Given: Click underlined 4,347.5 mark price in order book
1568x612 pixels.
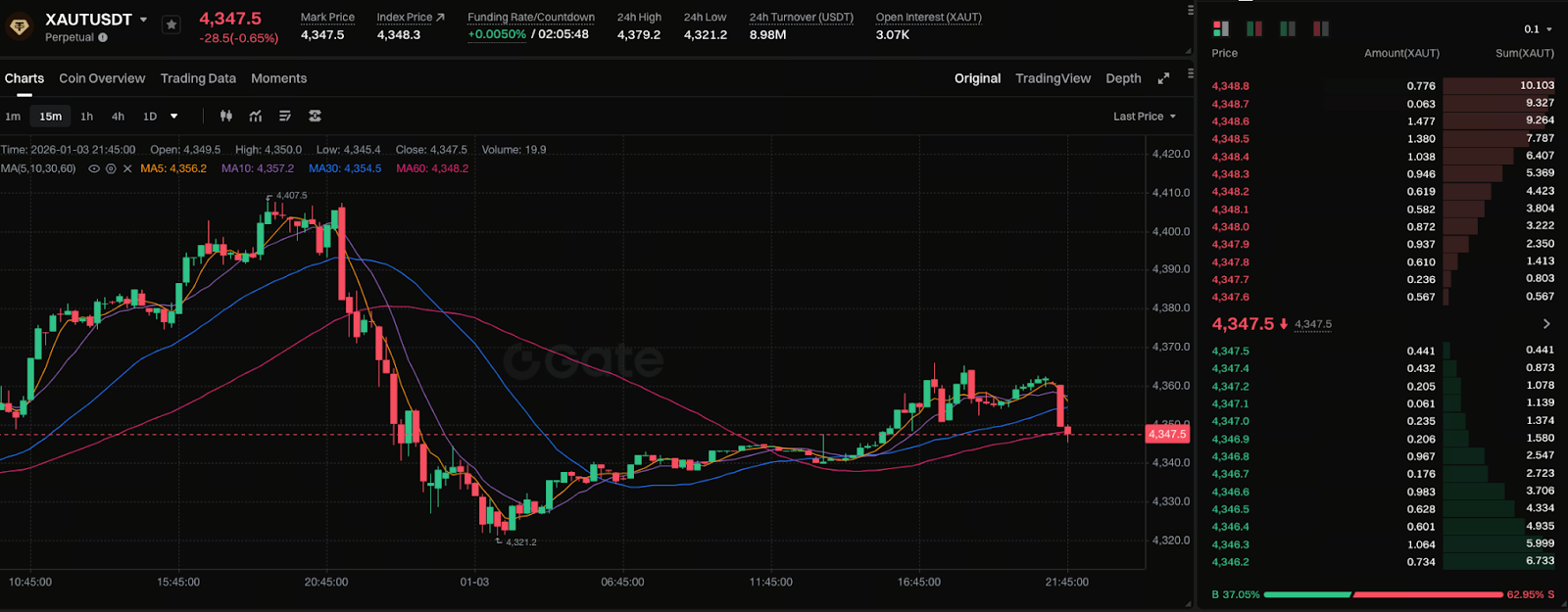Looking at the screenshot, I should coord(1313,324).
